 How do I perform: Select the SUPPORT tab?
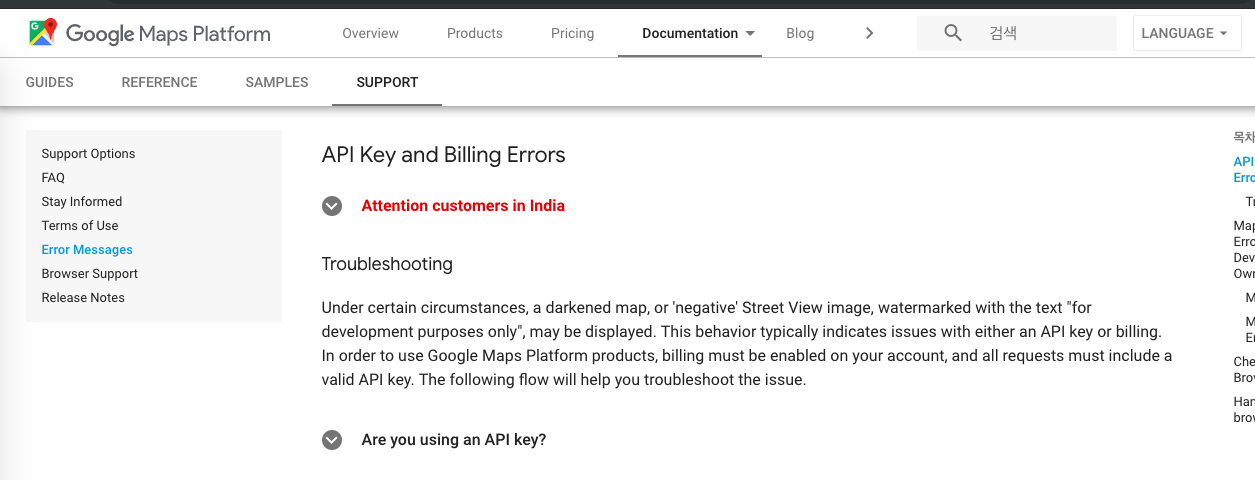tap(387, 82)
